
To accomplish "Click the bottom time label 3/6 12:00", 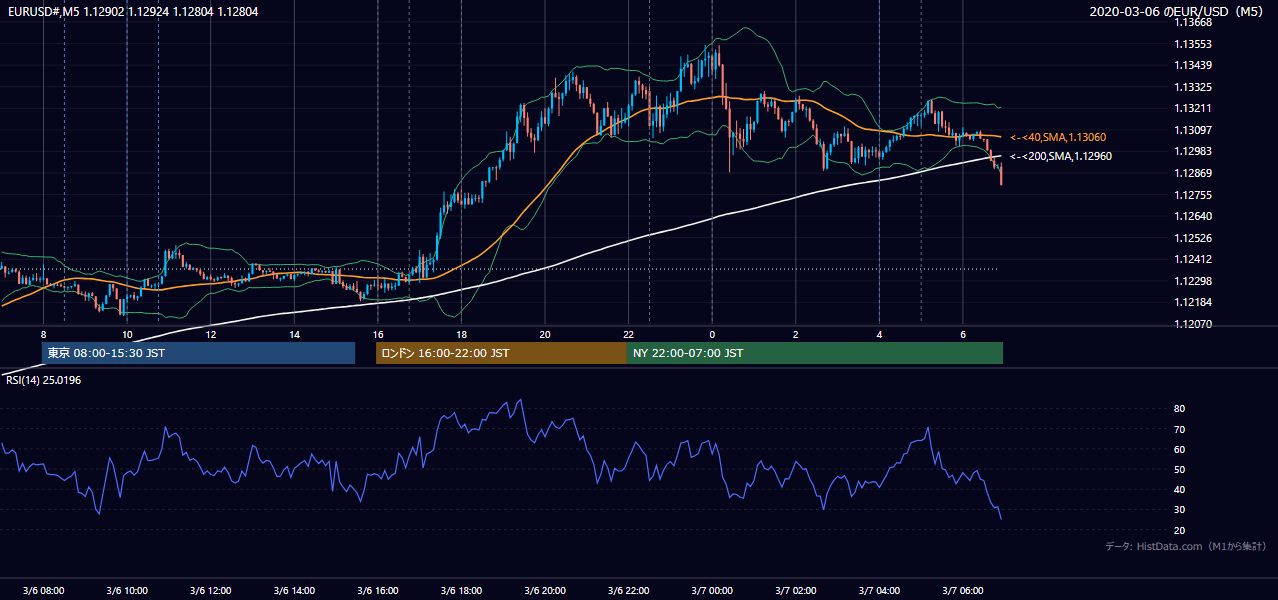I will 210,591.
